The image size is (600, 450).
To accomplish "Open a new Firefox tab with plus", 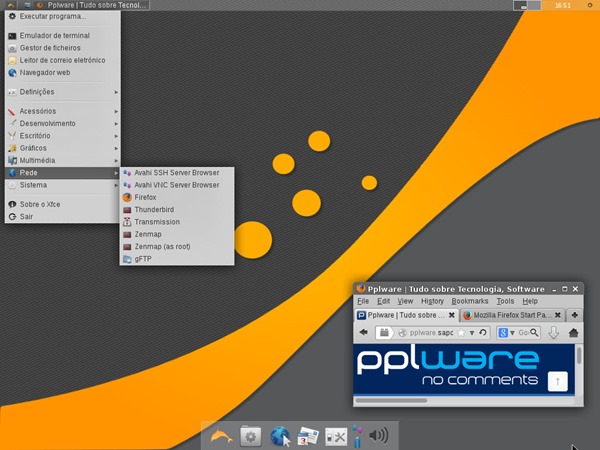I will (574, 315).
